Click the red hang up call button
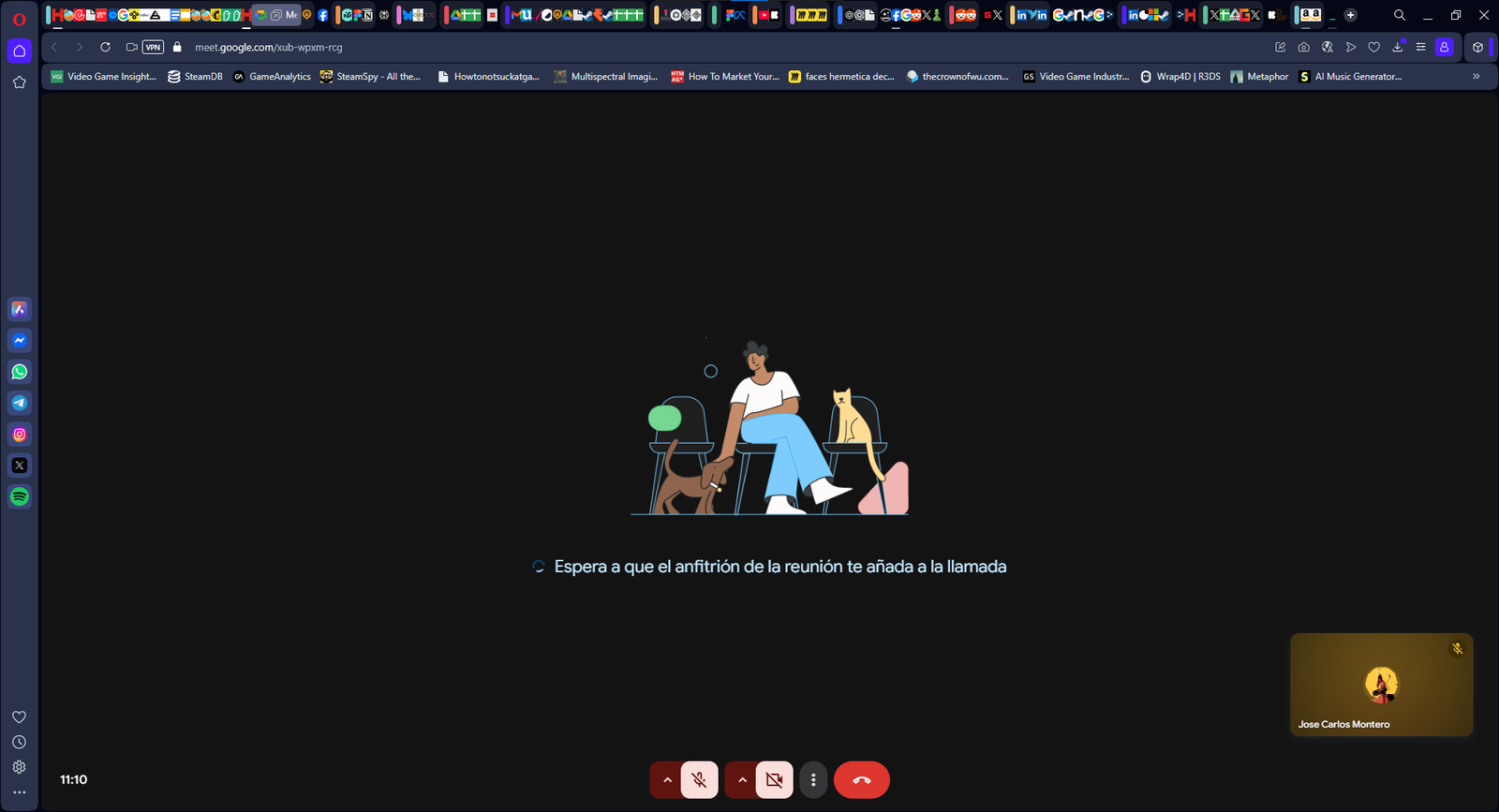This screenshot has width=1499, height=812. (x=861, y=779)
